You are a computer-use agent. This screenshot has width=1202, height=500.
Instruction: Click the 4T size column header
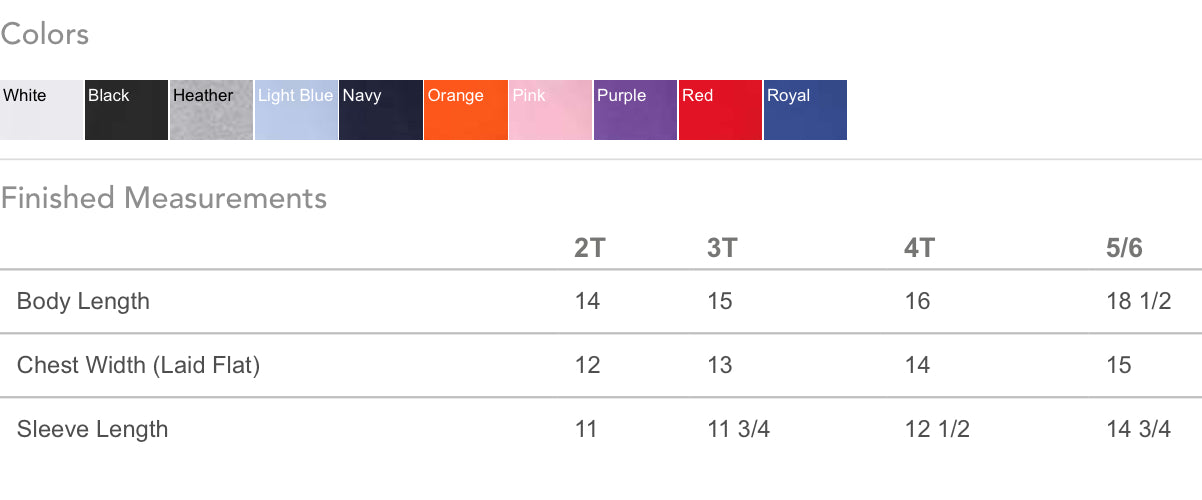[x=919, y=248]
